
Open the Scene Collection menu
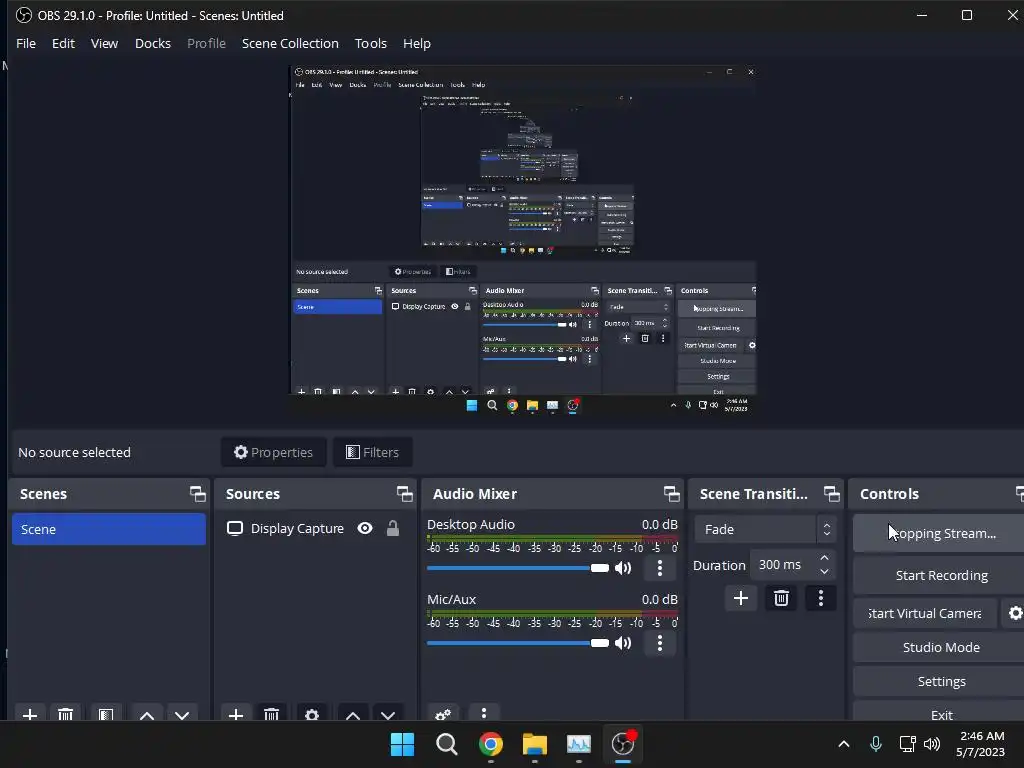(x=290, y=43)
